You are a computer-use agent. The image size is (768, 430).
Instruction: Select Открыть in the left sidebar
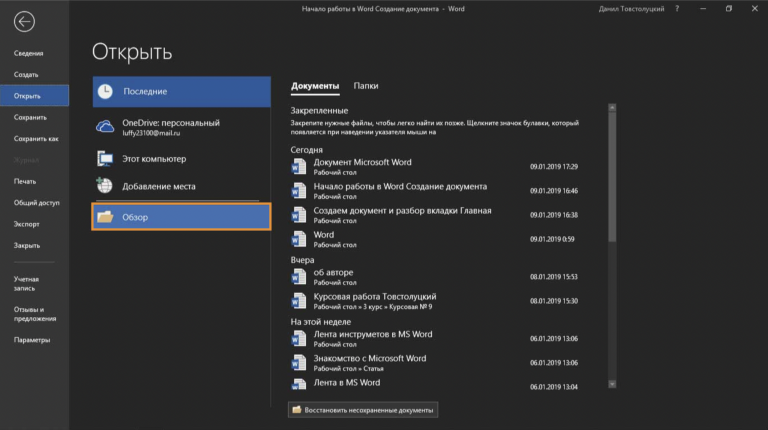34,96
